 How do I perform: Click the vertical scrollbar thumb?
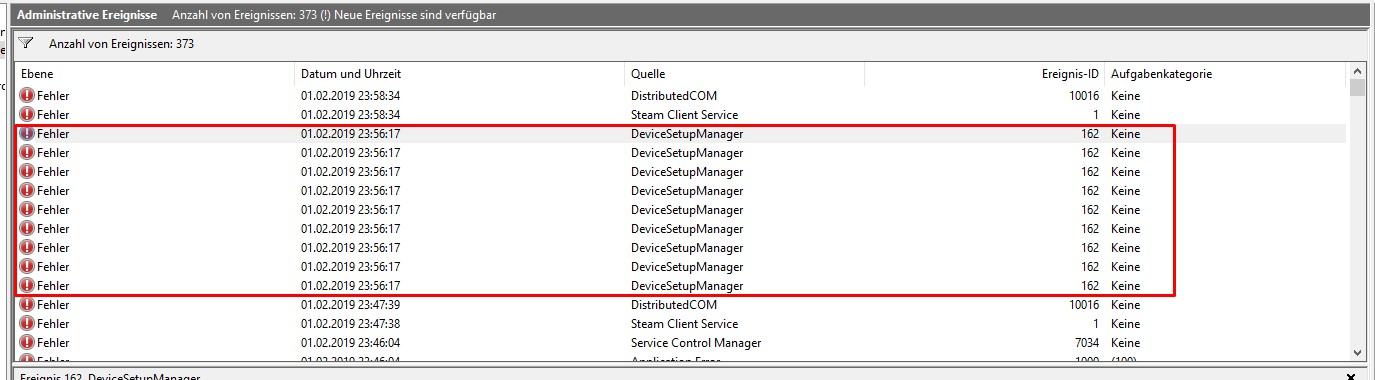pyautogui.click(x=1357, y=88)
